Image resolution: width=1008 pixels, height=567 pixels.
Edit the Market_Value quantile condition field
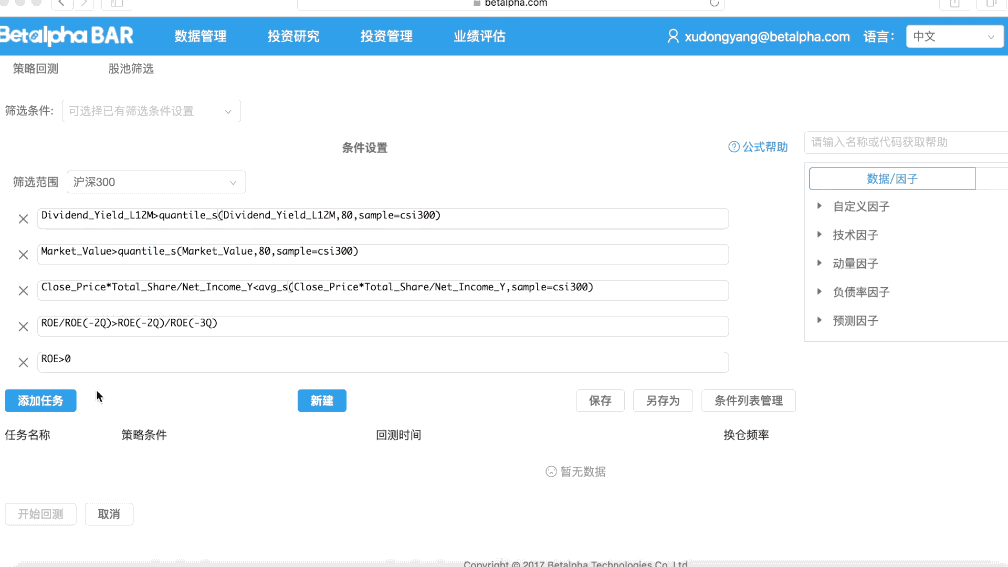[382, 255]
